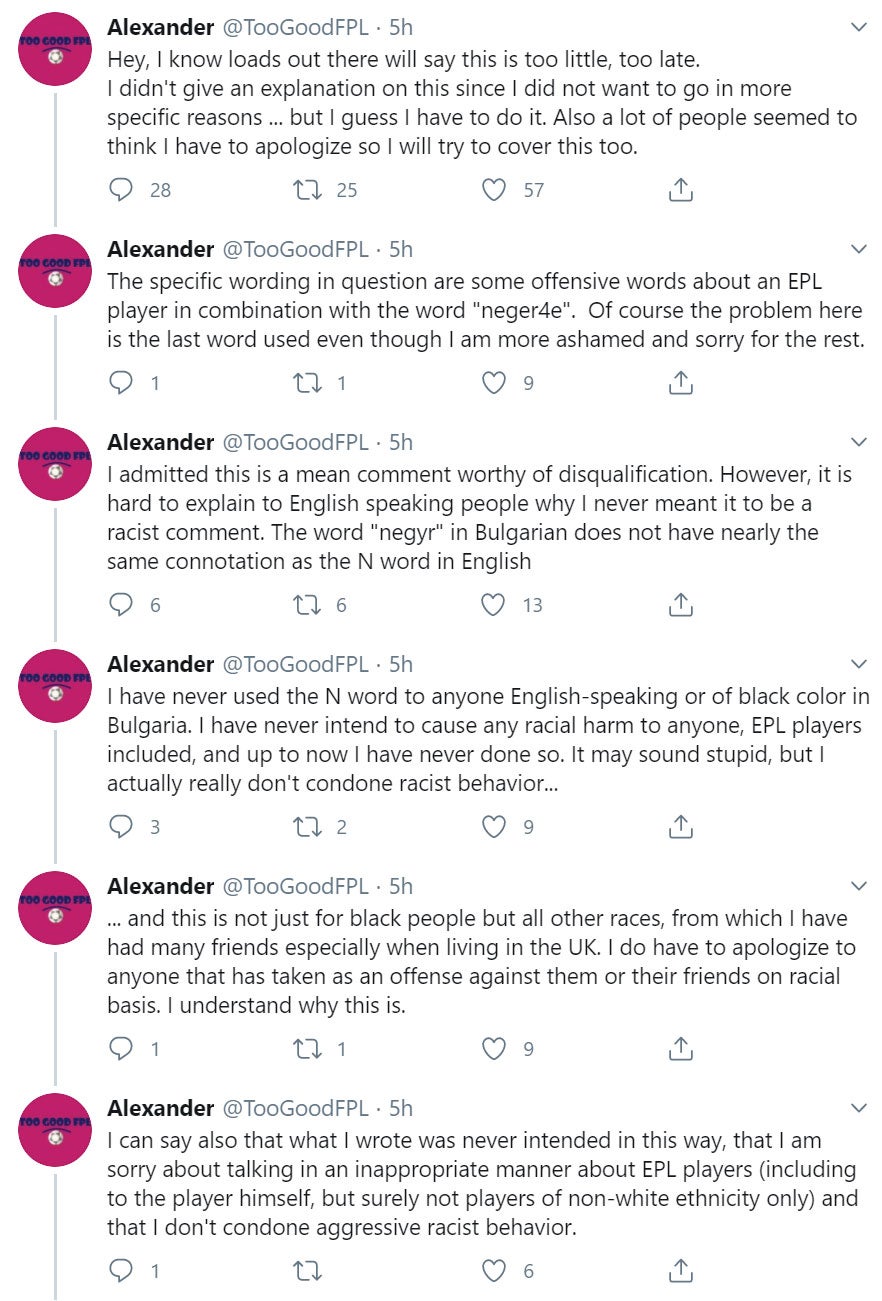
Task: Reply to the tweet about "negyr" in Bulgarian
Action: pos(121,604)
